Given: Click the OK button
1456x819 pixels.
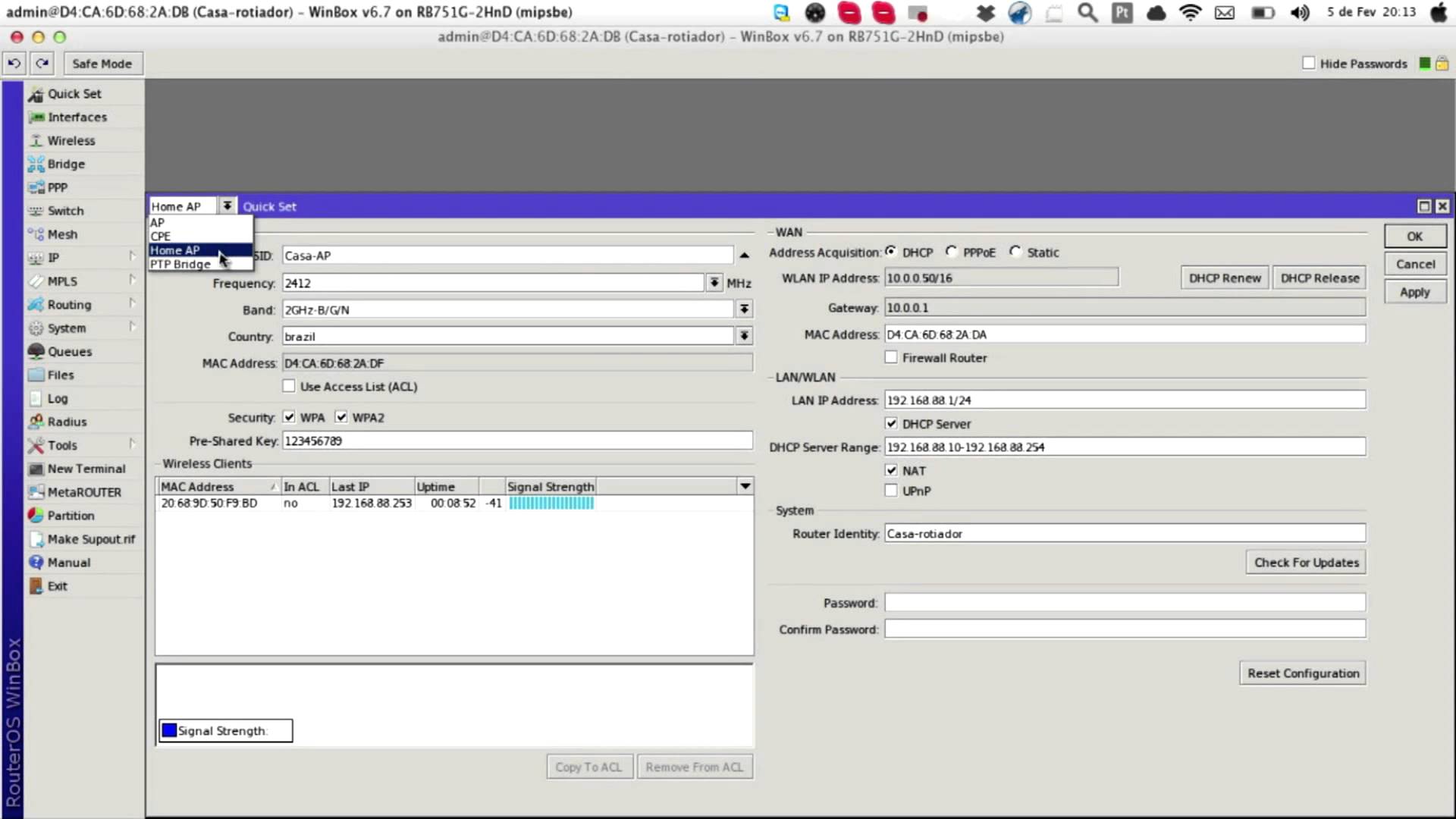Looking at the screenshot, I should 1414,237.
